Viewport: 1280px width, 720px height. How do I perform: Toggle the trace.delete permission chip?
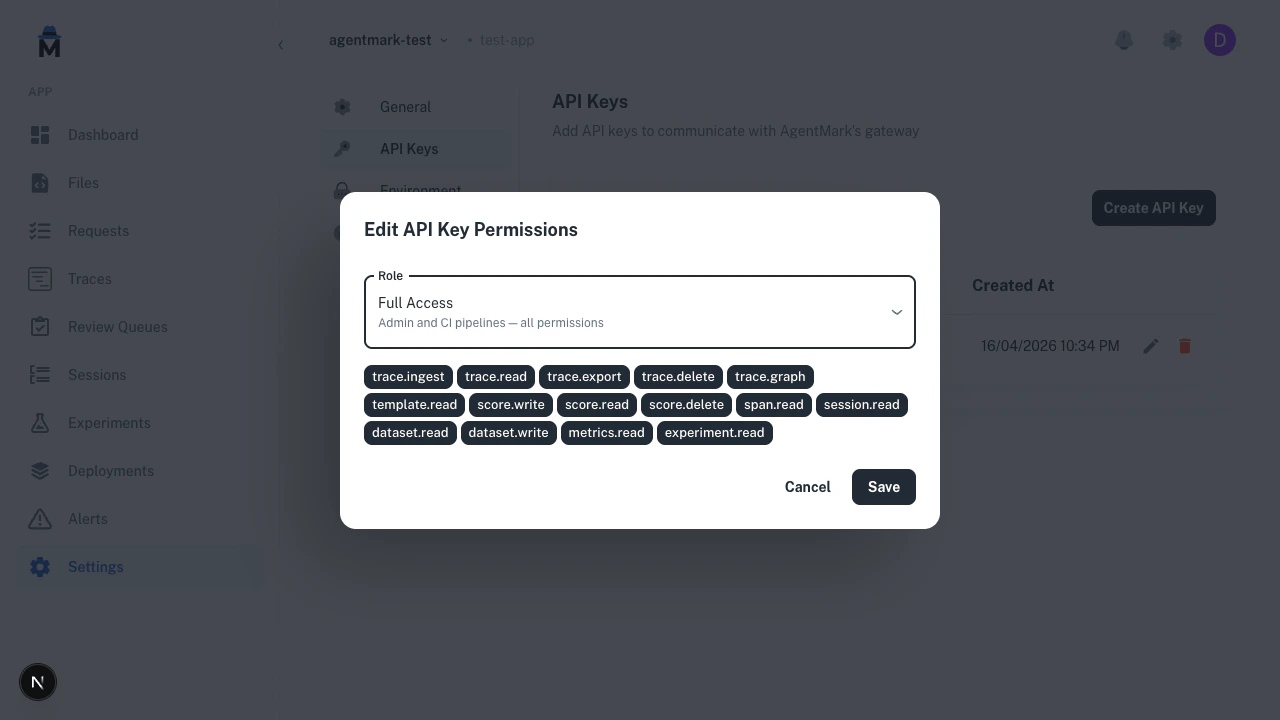pos(678,377)
